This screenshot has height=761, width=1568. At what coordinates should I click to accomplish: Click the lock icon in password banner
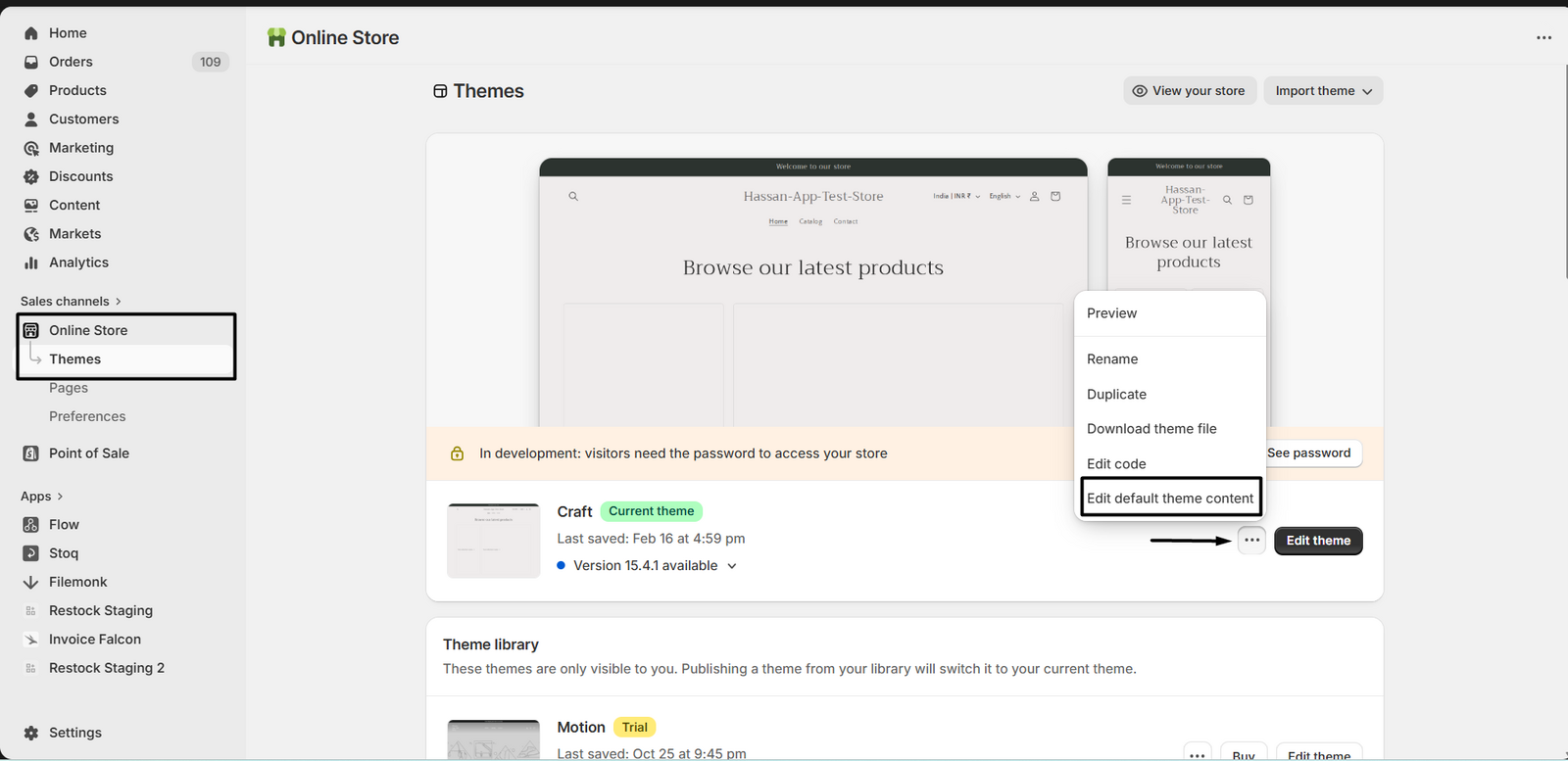[457, 453]
